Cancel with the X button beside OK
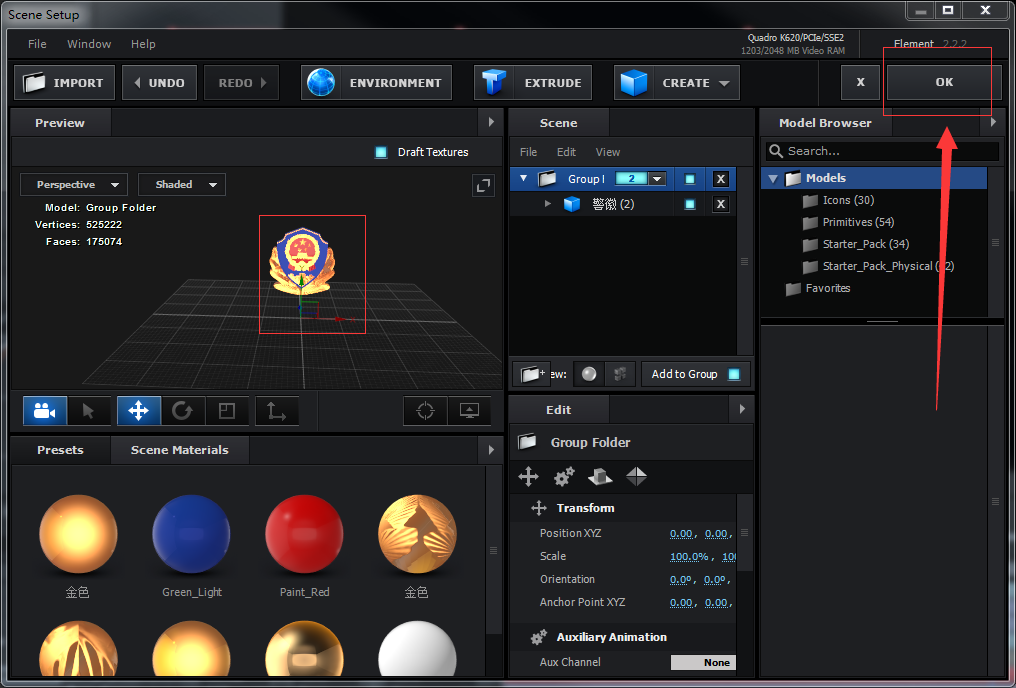This screenshot has width=1016, height=688. [860, 82]
